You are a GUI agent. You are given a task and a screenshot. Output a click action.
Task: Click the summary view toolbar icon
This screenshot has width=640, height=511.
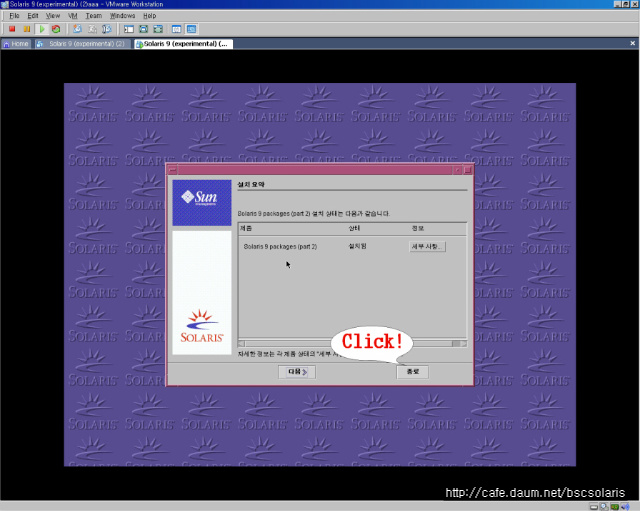[x=177, y=29]
